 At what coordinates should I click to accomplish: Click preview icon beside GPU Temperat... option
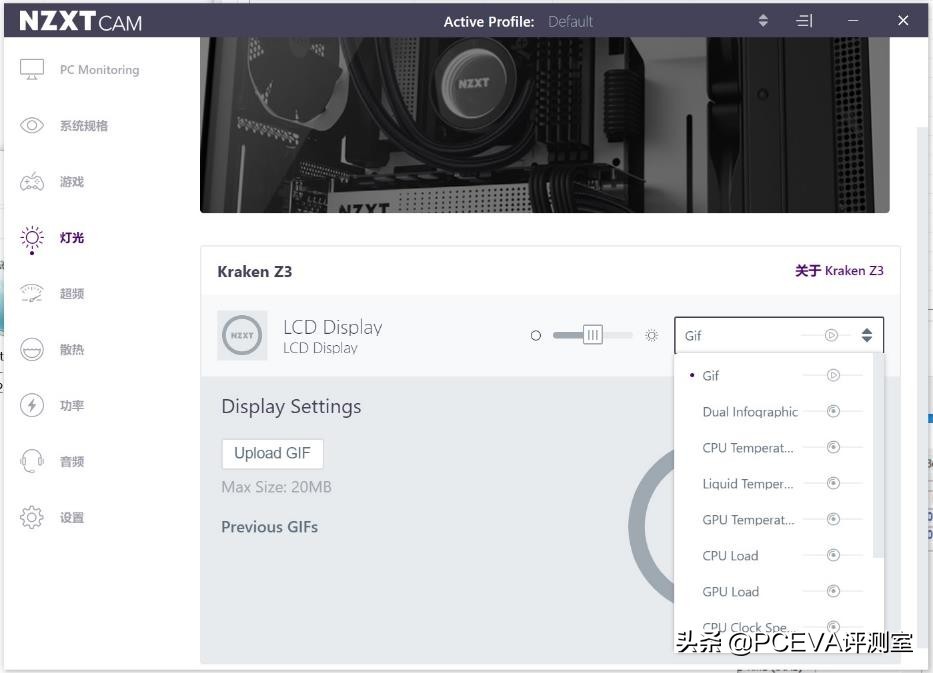tap(833, 519)
